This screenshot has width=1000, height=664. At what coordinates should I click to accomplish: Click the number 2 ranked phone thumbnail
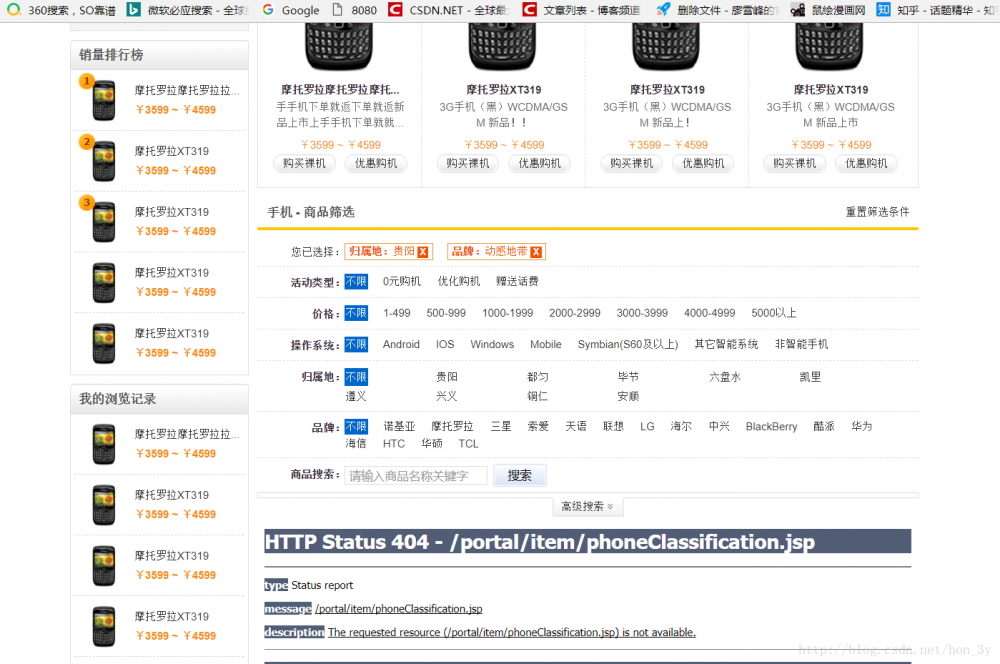[103, 161]
